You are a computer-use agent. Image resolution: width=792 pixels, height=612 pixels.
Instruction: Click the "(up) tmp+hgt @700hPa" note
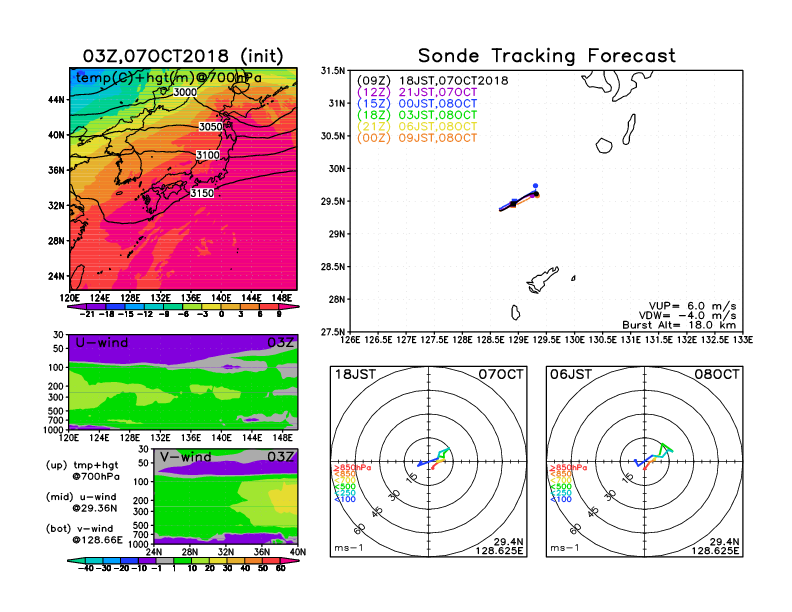82,471
